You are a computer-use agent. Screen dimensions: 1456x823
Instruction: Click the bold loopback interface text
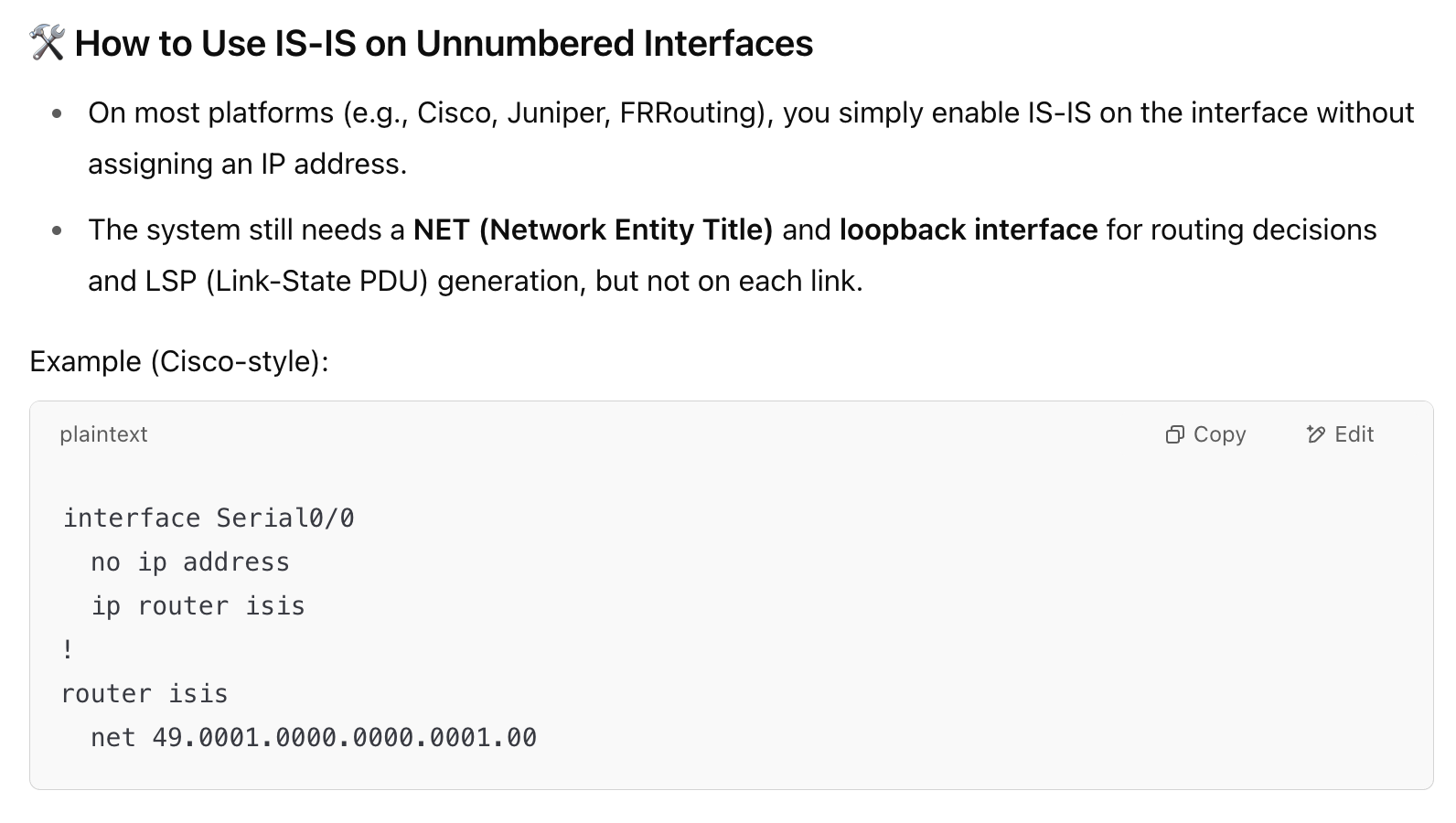point(969,230)
